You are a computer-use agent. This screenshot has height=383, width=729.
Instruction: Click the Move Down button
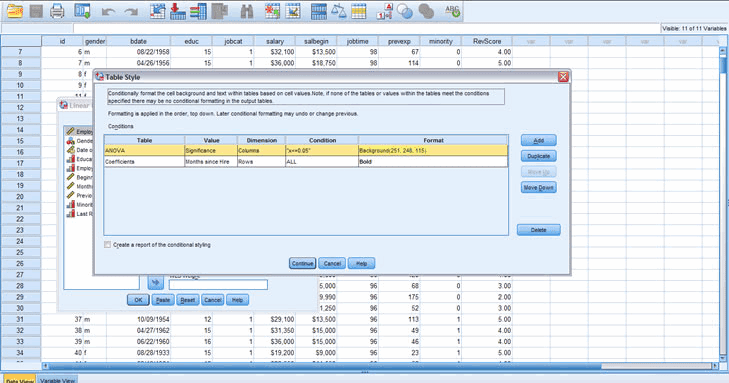538,188
